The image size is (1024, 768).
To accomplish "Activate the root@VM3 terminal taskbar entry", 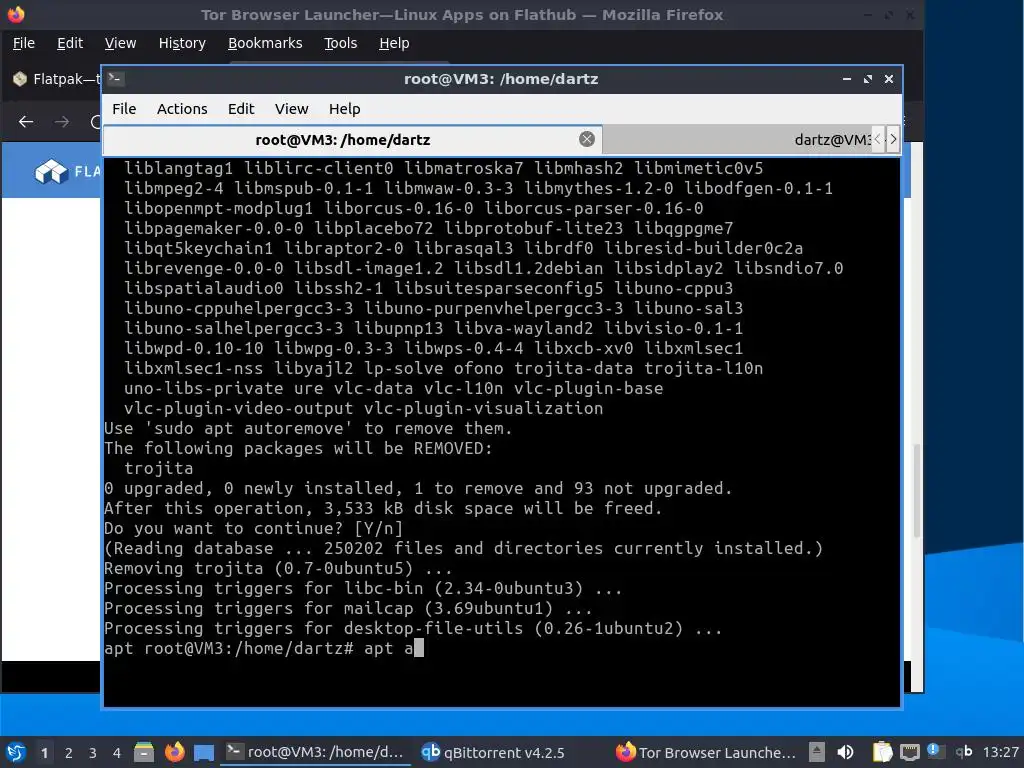I will pos(315,752).
